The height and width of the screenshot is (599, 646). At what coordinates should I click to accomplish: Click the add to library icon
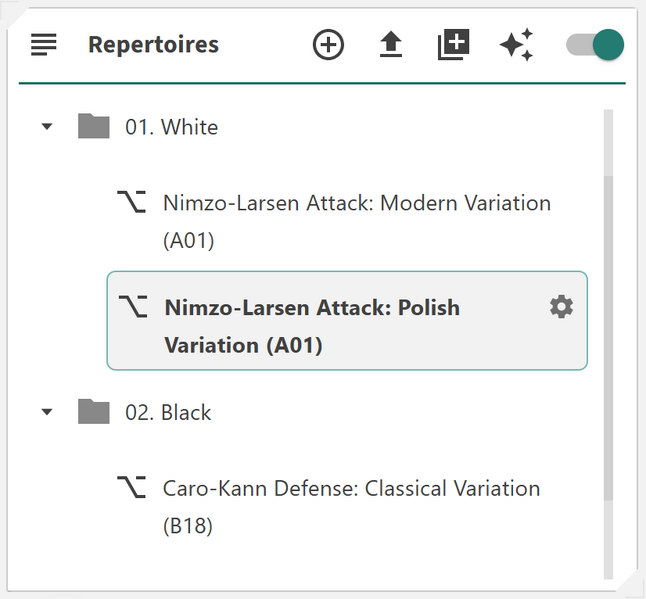coord(453,45)
